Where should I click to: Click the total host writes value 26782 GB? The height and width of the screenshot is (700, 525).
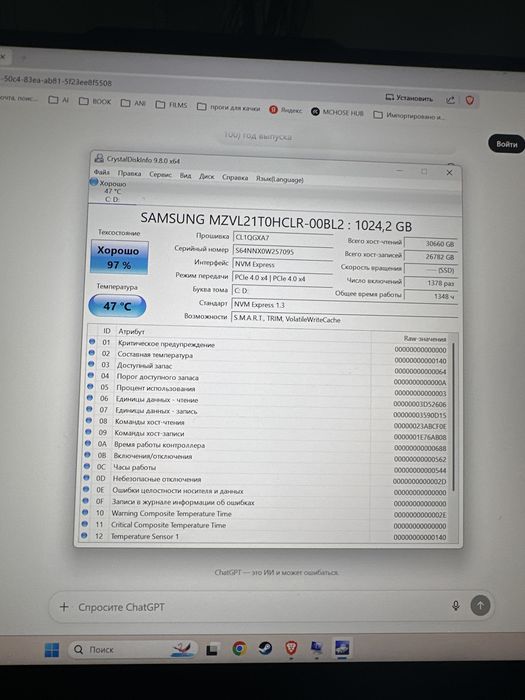(x=431, y=257)
